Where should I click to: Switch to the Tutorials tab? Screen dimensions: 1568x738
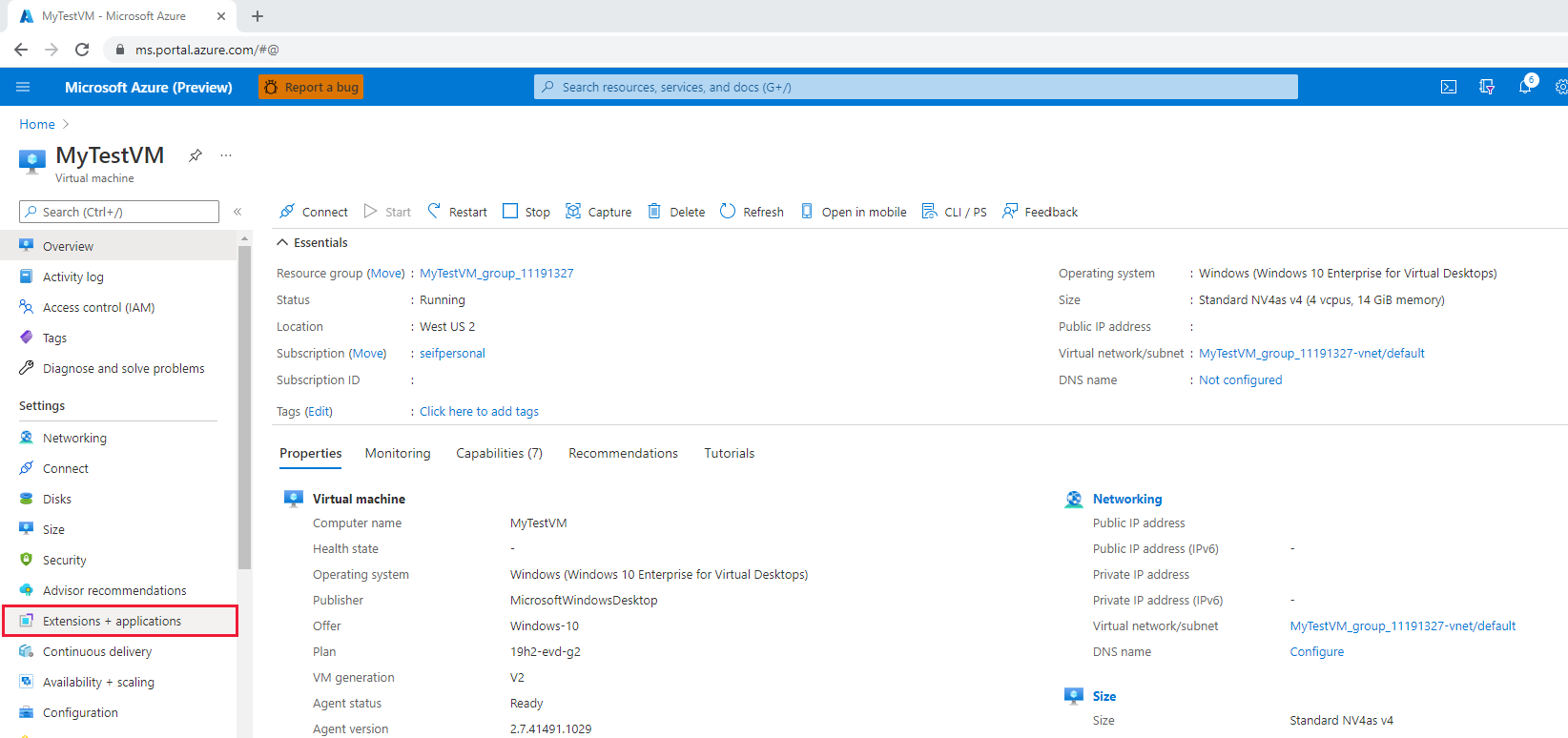[x=729, y=453]
